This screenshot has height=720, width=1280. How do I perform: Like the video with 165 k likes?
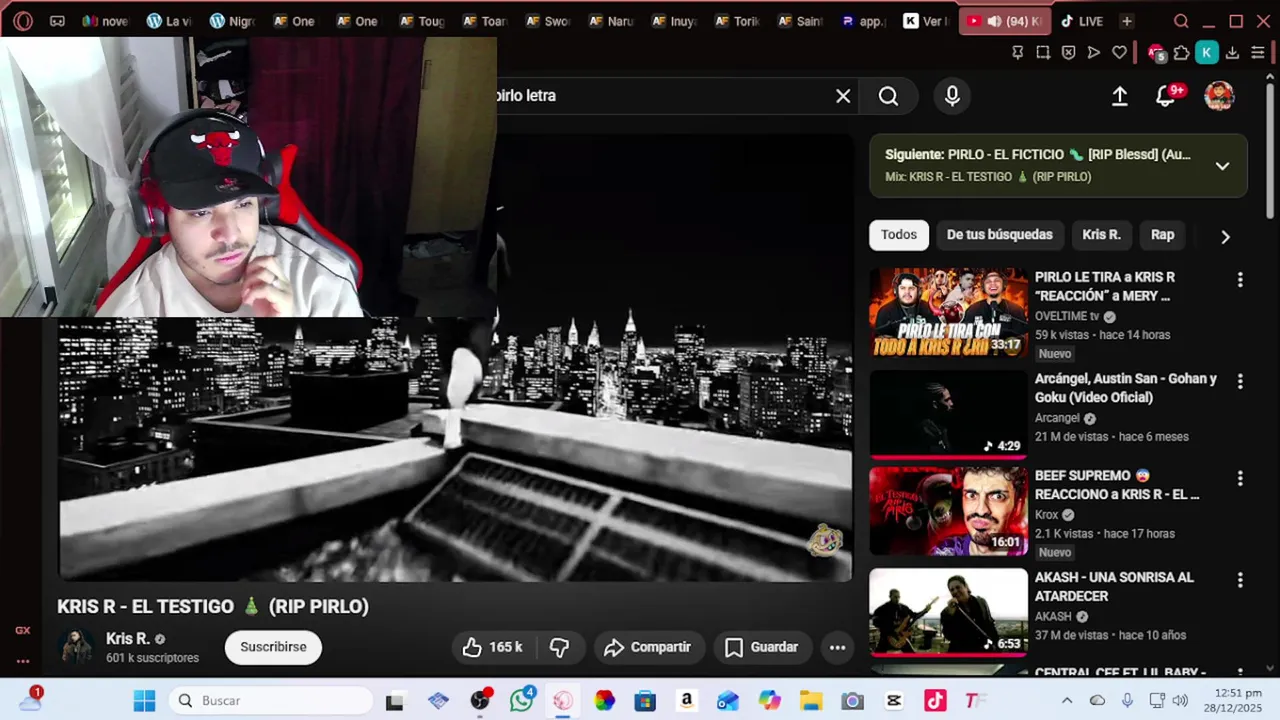click(494, 647)
